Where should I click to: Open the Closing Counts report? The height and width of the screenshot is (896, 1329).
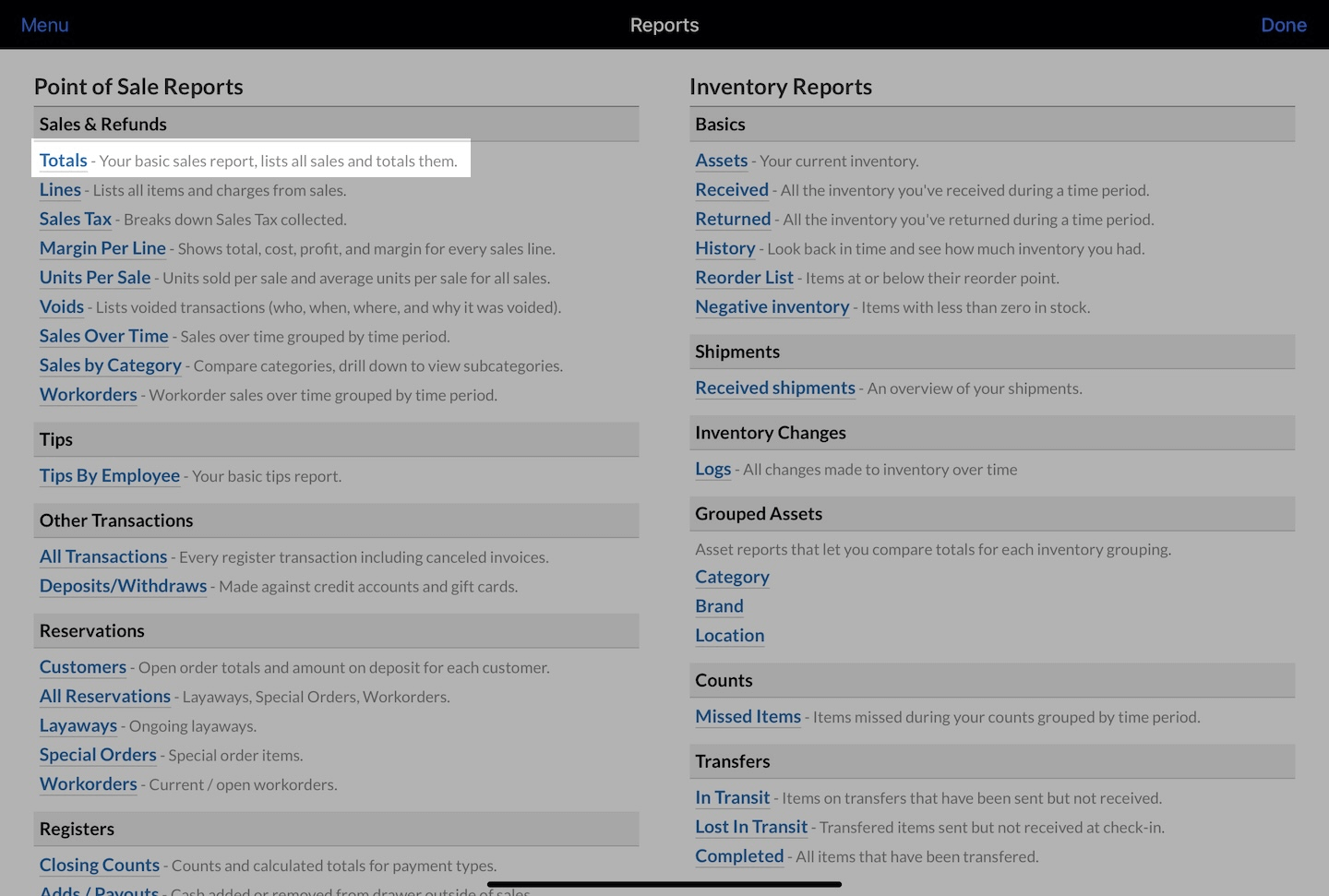point(99,866)
